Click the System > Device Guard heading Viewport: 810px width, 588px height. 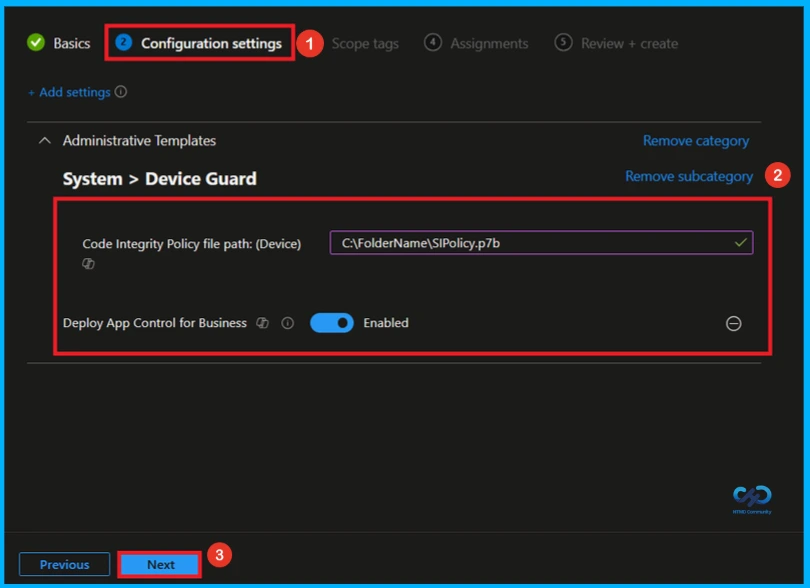click(x=160, y=179)
